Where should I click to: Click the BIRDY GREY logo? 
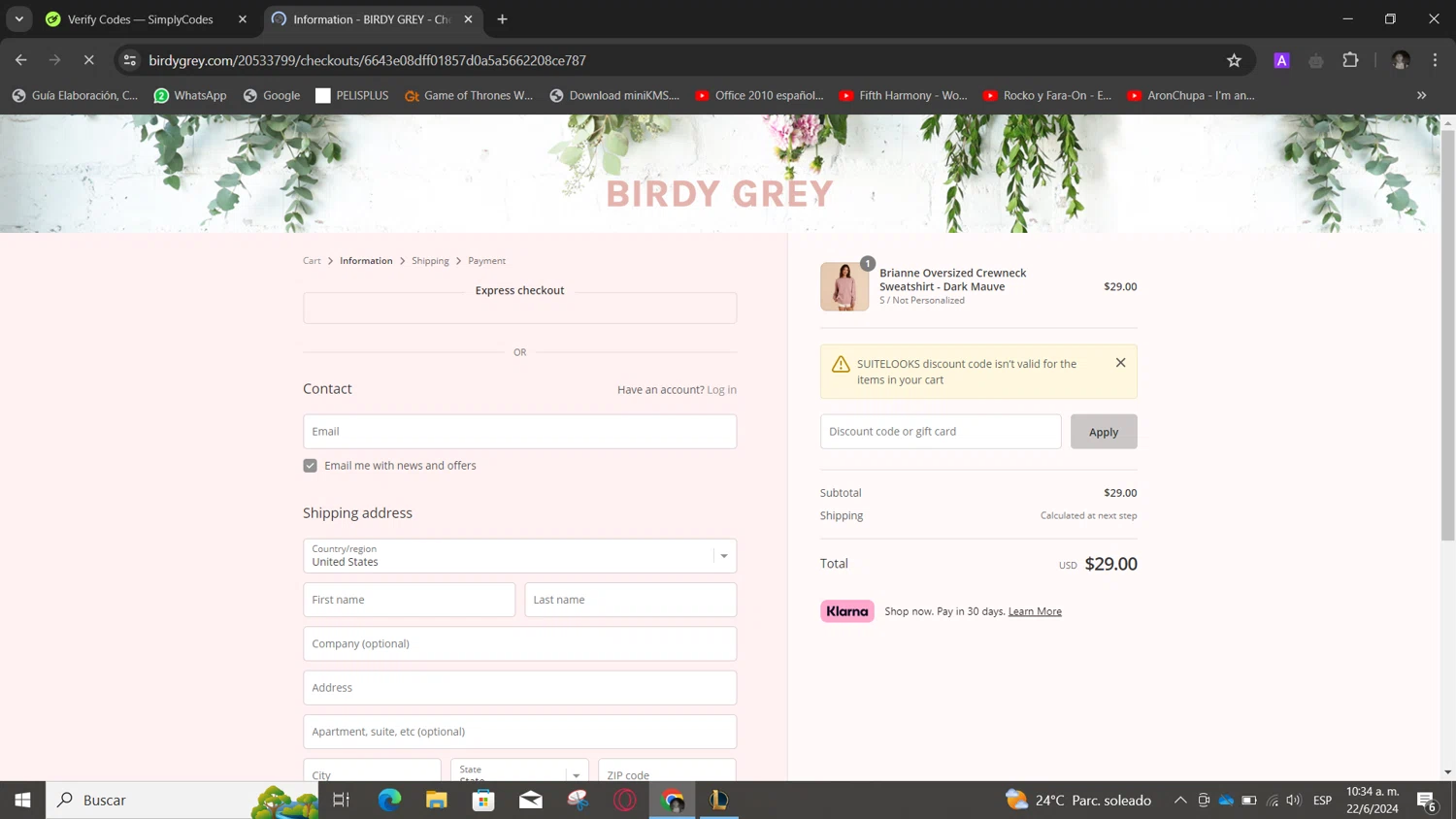(719, 194)
